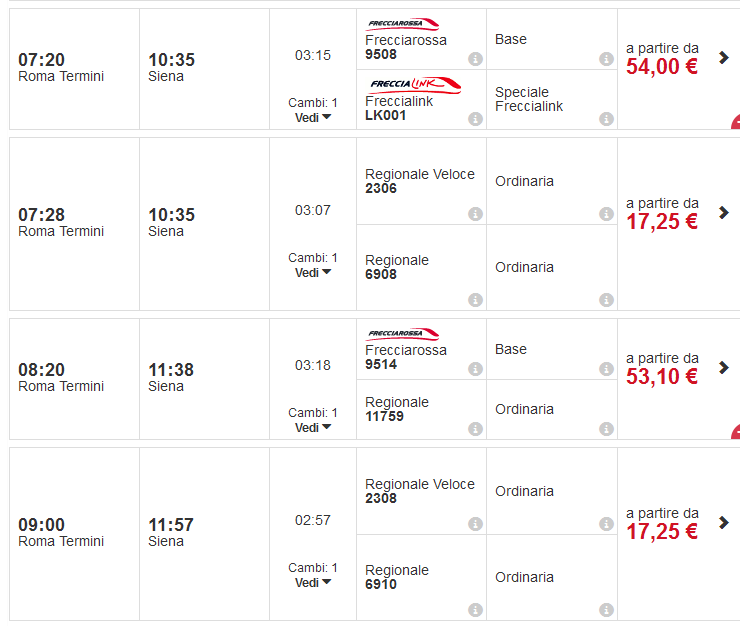This screenshot has width=740, height=626.
Task: Choose the 09:00 trip priced 17,25 €
Action: click(724, 522)
